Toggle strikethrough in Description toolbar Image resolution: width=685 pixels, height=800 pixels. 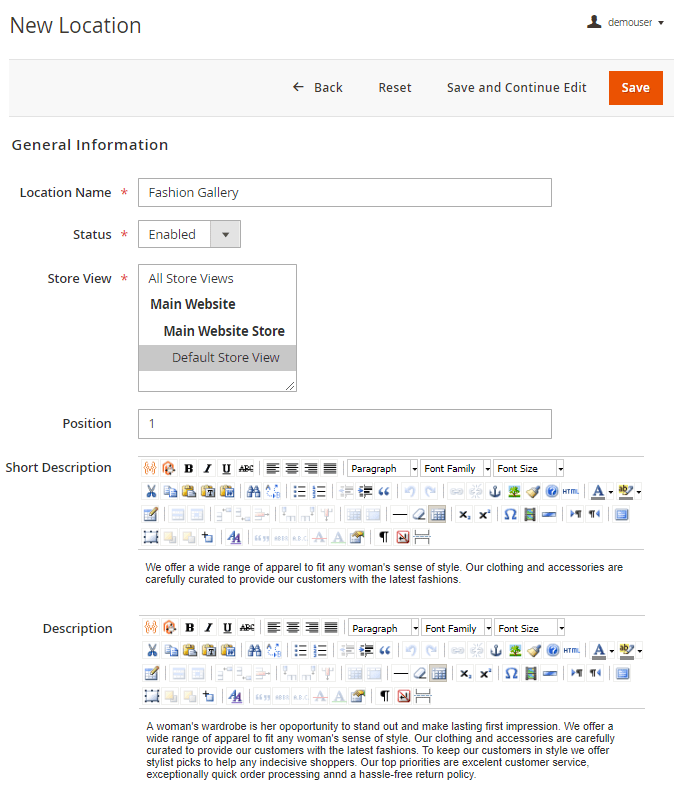click(246, 628)
